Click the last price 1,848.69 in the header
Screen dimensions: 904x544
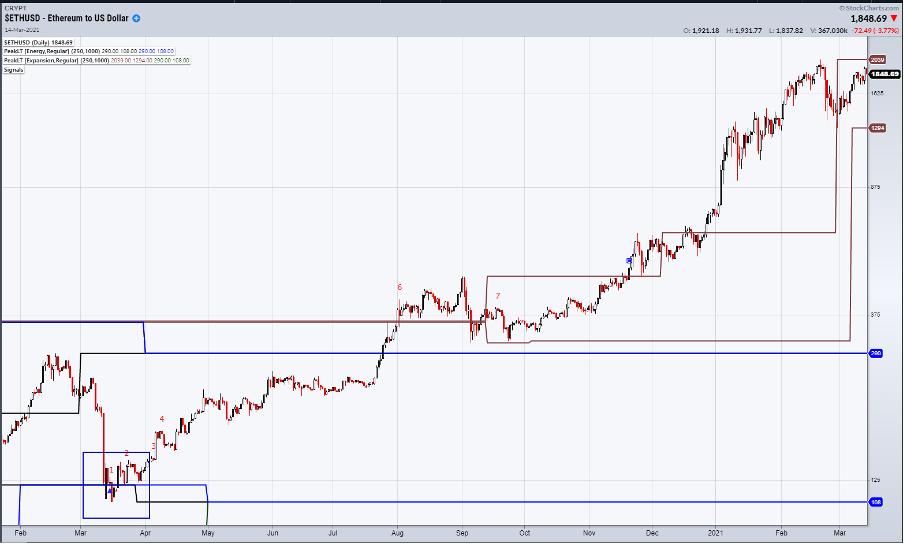(x=869, y=19)
